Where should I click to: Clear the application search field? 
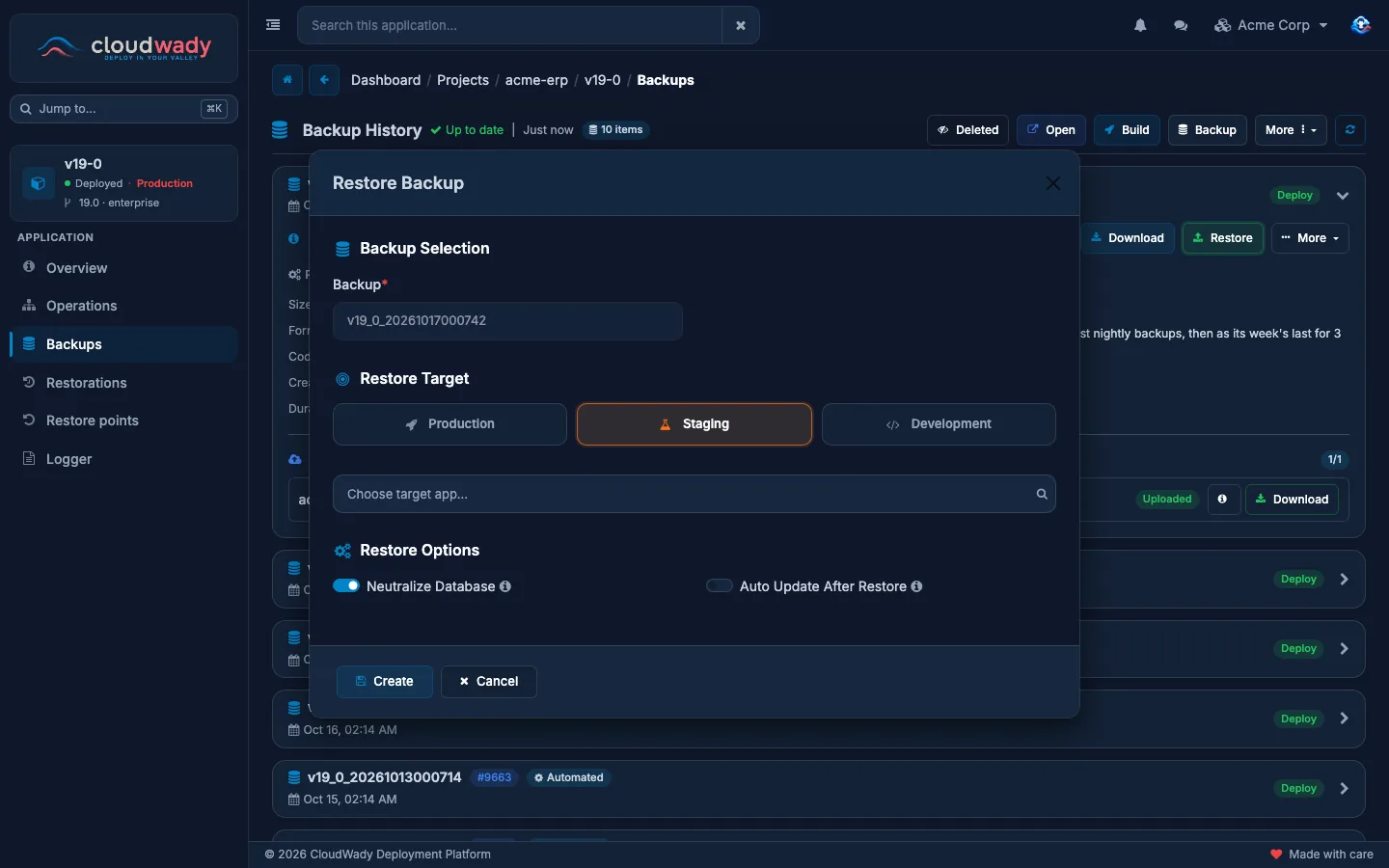point(741,25)
